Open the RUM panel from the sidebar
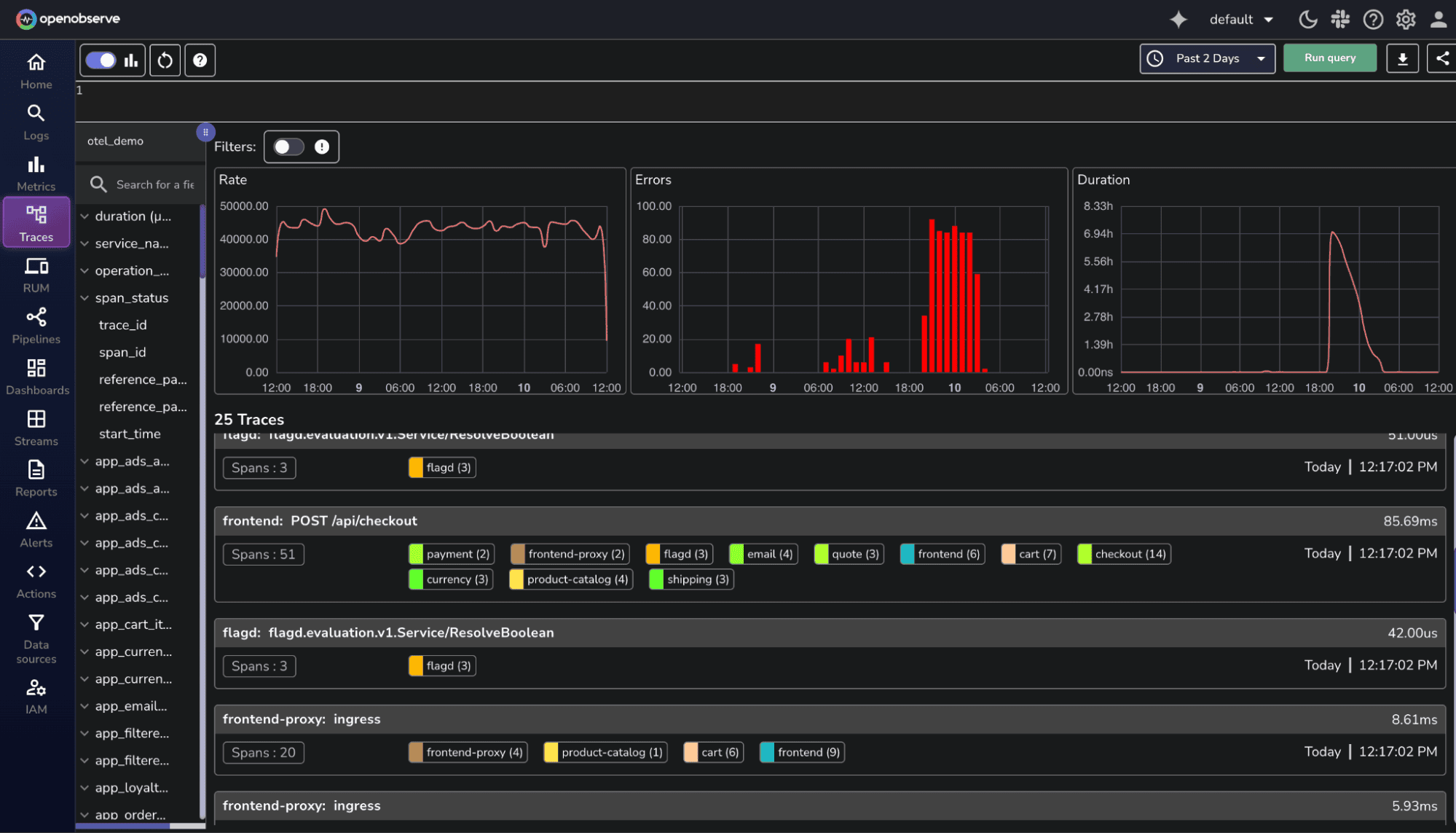Image resolution: width=1456 pixels, height=833 pixels. point(36,275)
